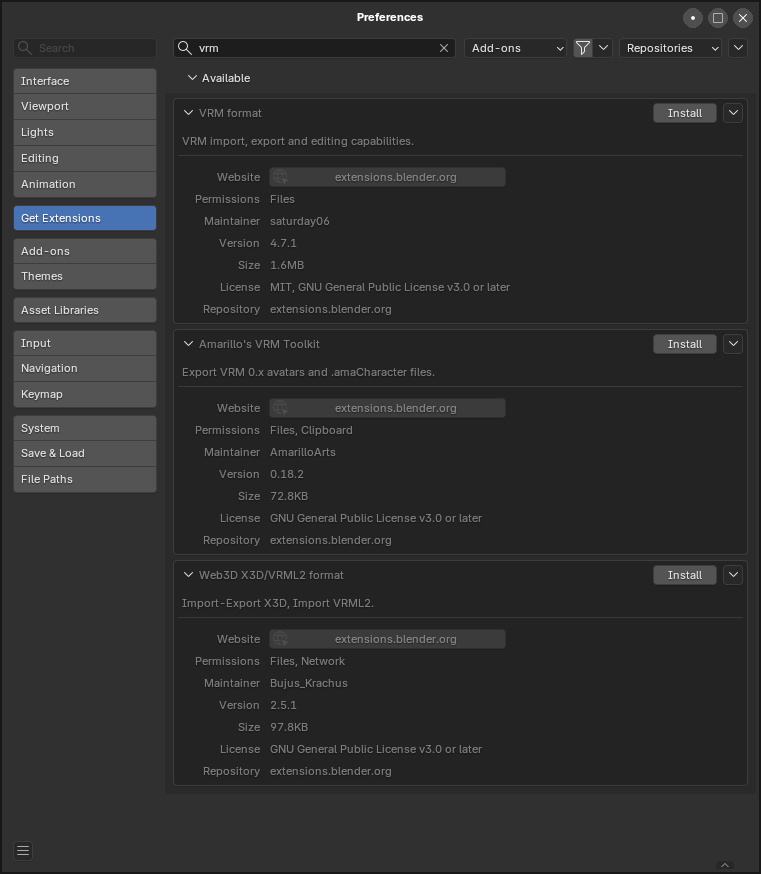Install the Web3D X3D/VRML2 format add-on
The image size is (761, 874).
pos(685,575)
